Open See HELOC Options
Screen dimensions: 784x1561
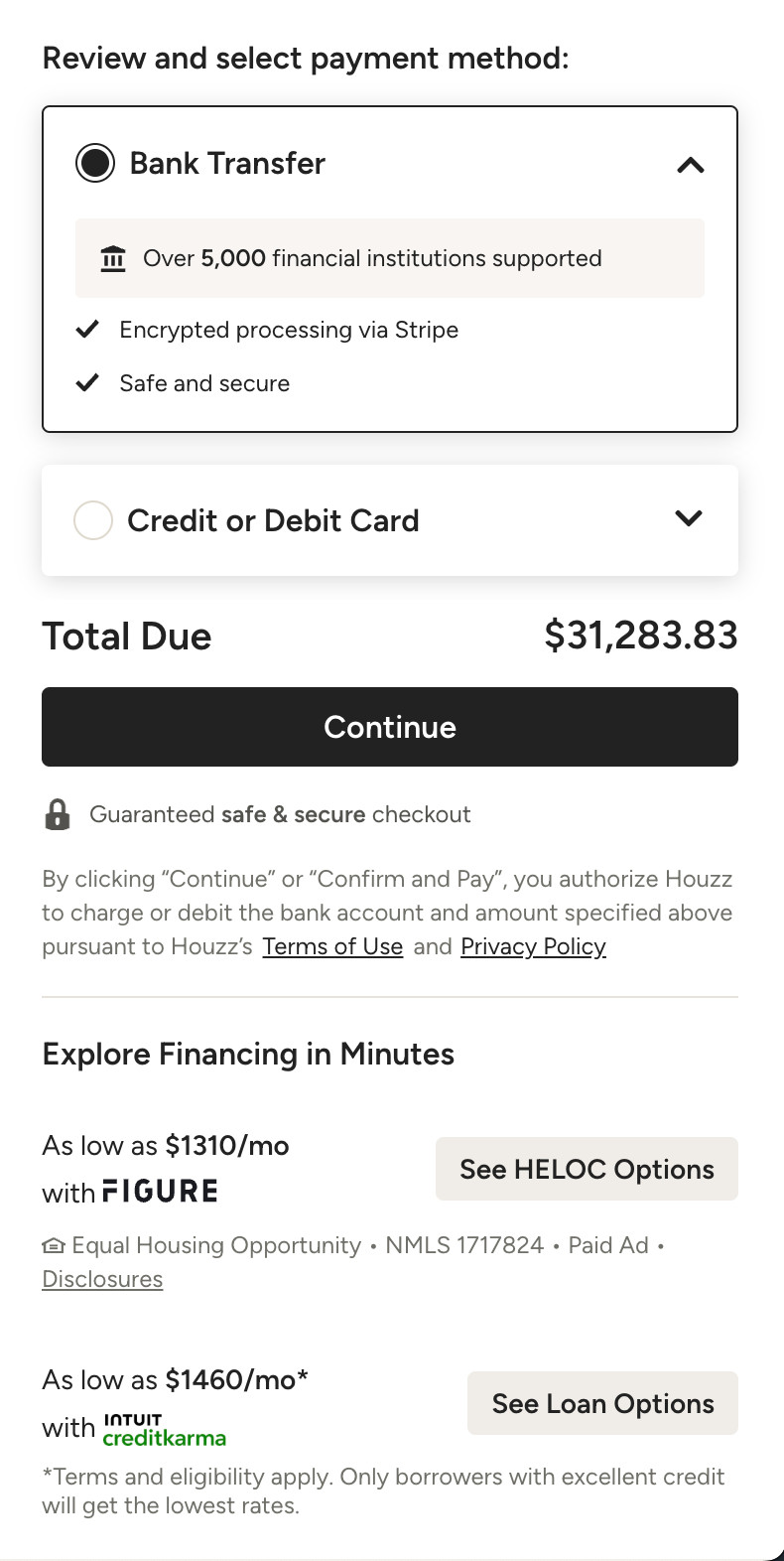pos(587,1169)
